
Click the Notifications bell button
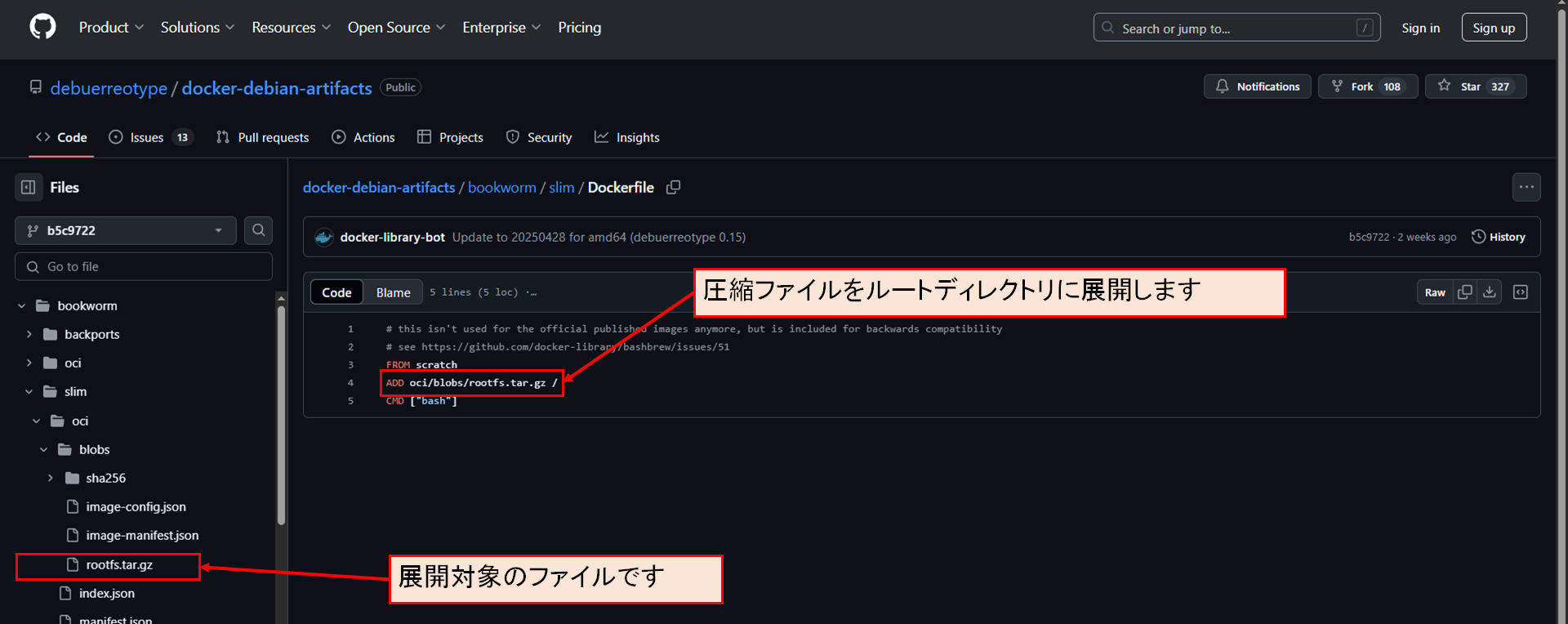[x=1257, y=87]
